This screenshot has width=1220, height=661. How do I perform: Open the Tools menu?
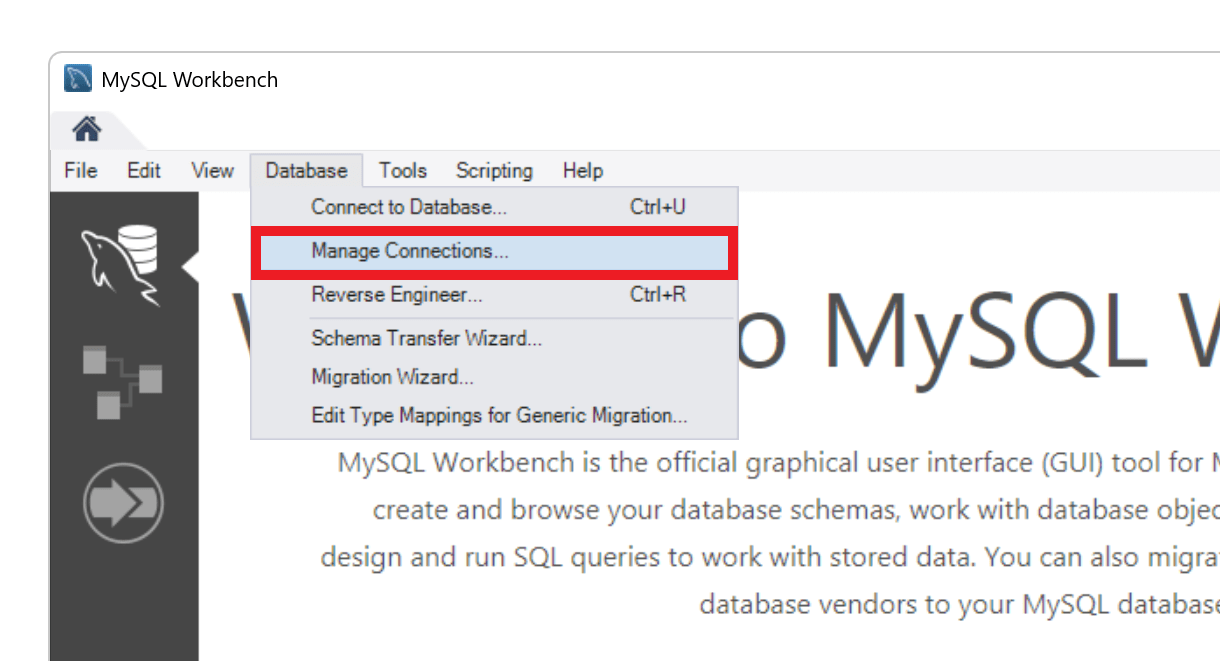click(403, 171)
